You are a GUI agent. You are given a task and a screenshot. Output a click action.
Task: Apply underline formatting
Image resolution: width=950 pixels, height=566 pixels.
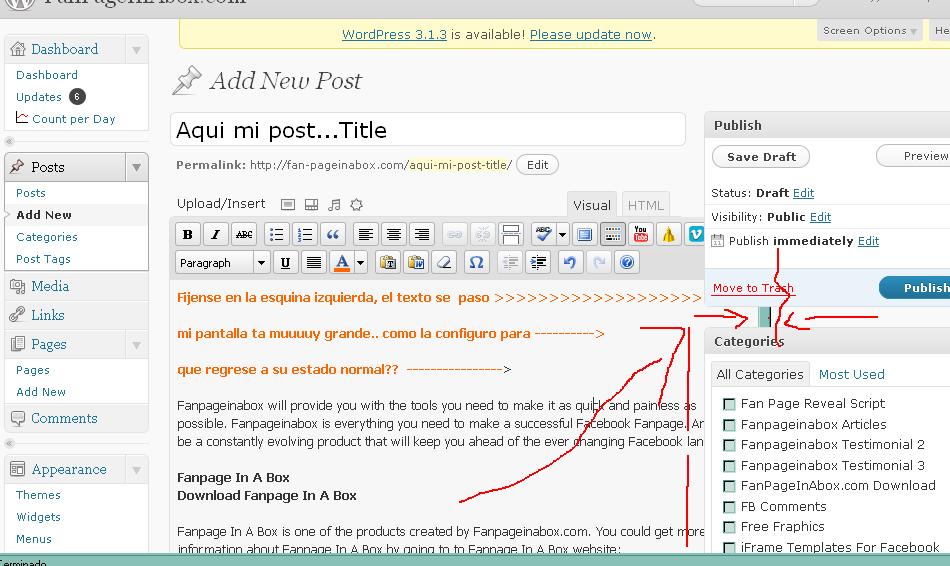pos(285,263)
